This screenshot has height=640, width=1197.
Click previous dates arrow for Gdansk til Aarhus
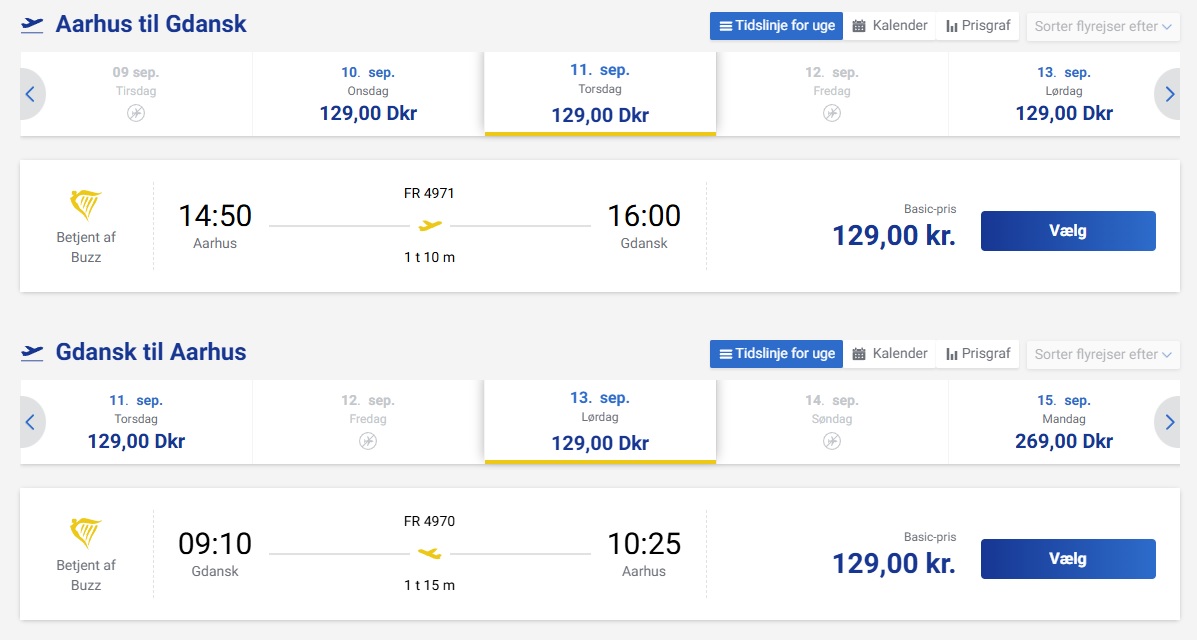coord(30,422)
